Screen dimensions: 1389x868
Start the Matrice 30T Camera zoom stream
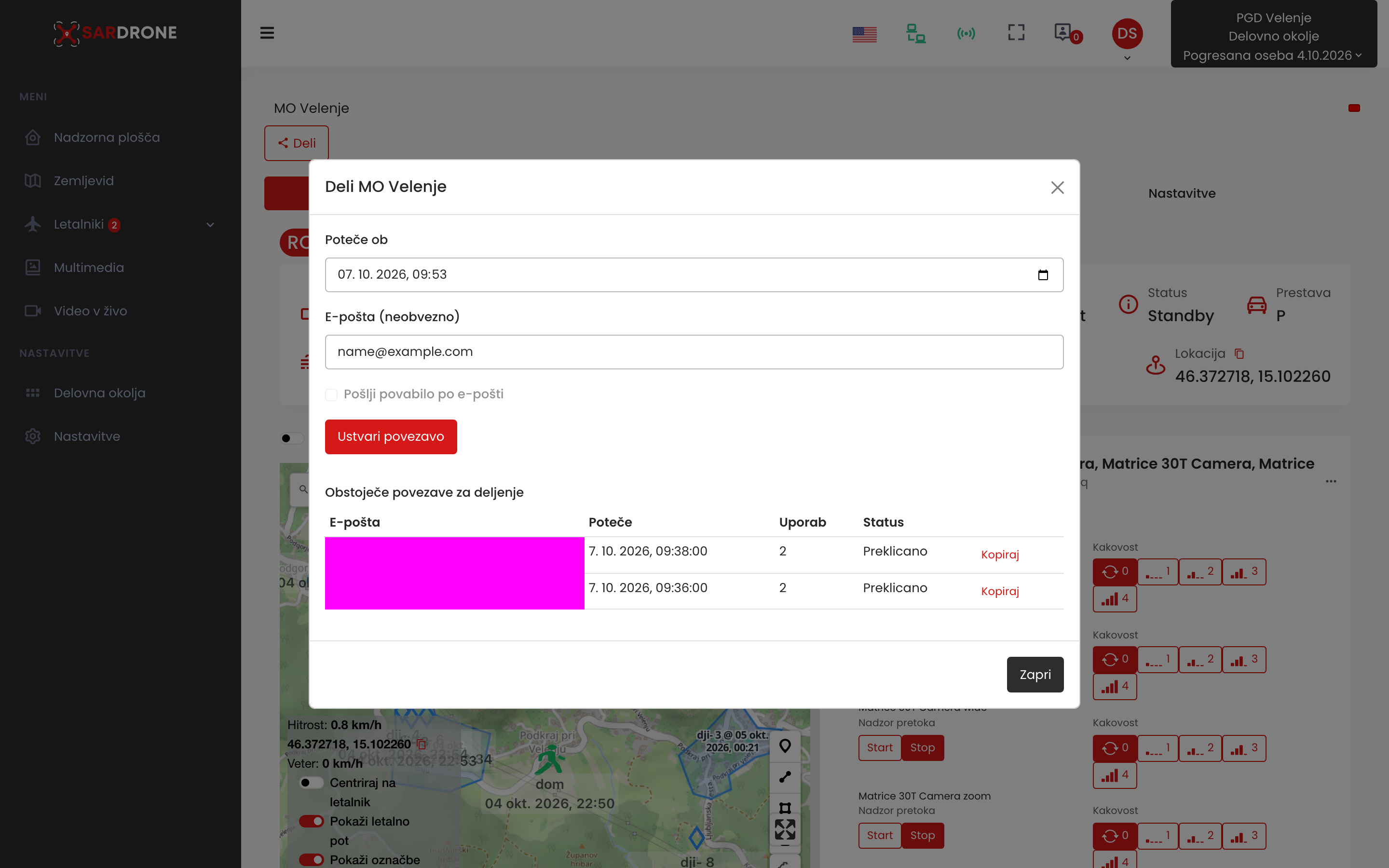pyautogui.click(x=879, y=836)
